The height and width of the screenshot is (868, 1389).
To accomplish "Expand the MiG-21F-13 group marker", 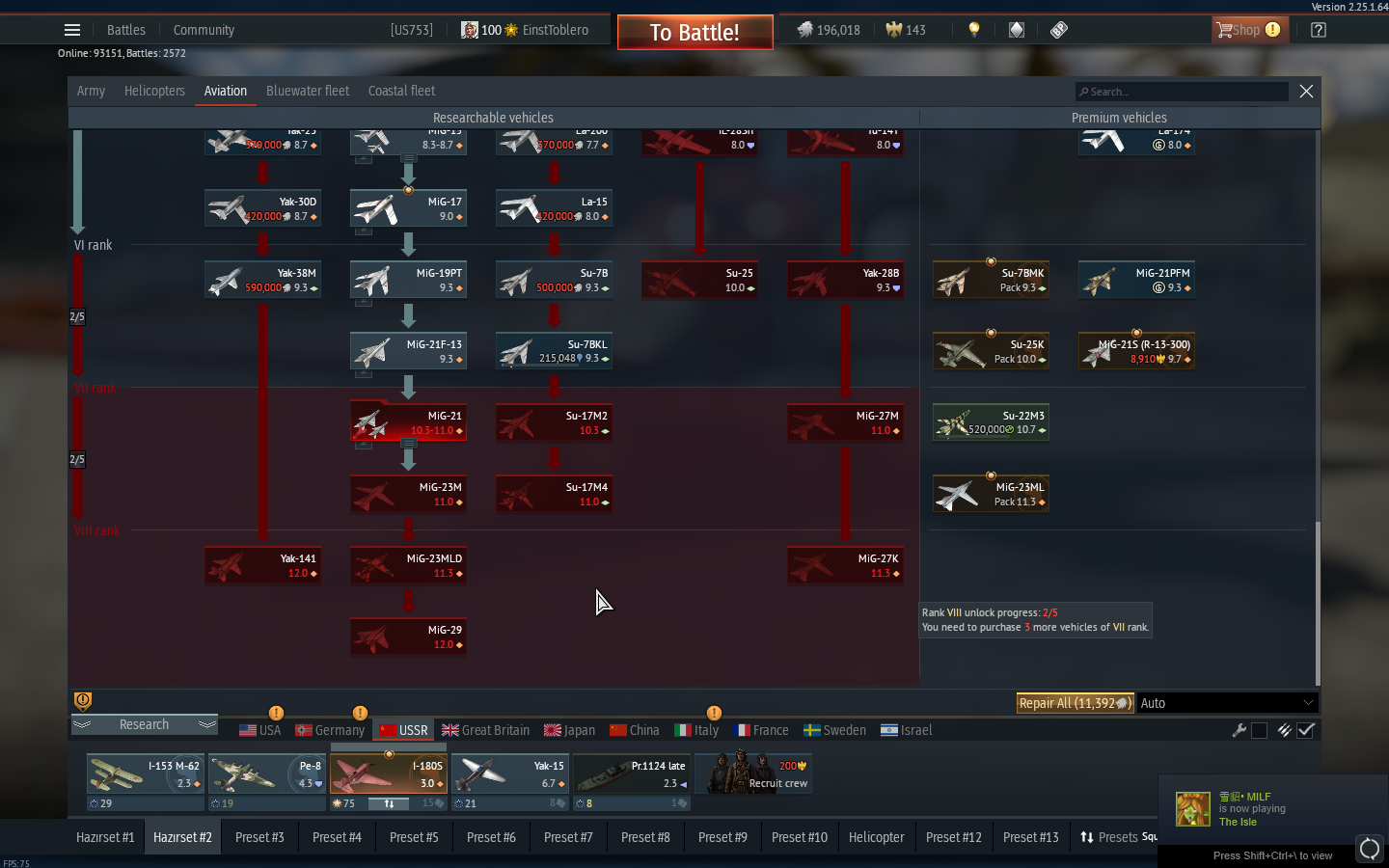I will coord(364,374).
